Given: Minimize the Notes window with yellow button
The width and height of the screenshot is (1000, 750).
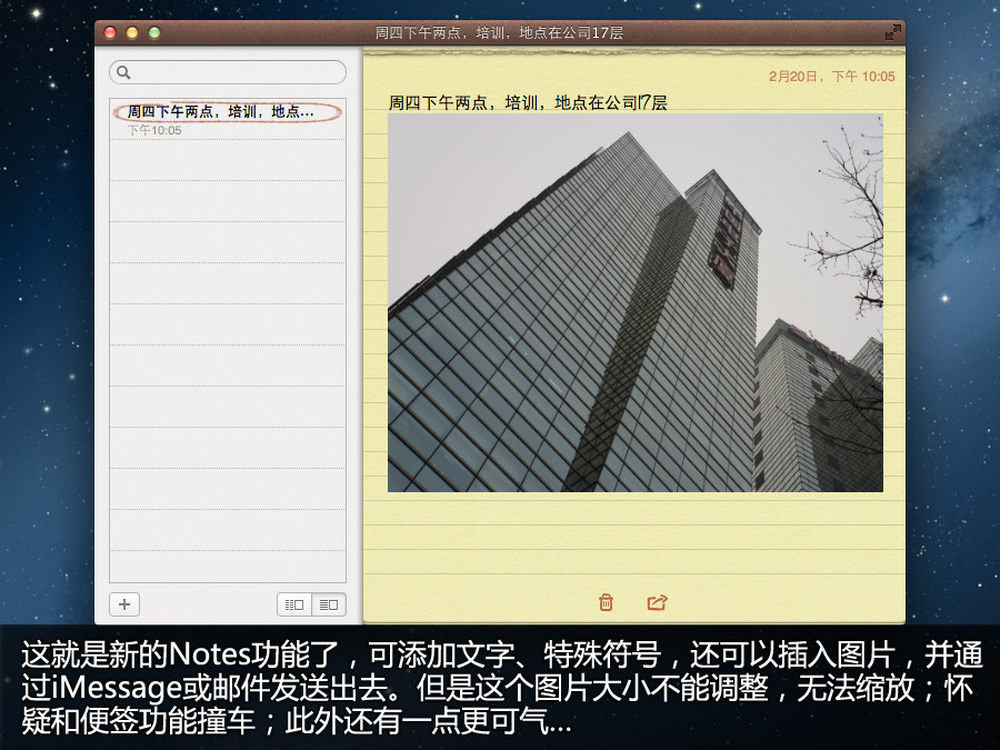Looking at the screenshot, I should [132, 33].
